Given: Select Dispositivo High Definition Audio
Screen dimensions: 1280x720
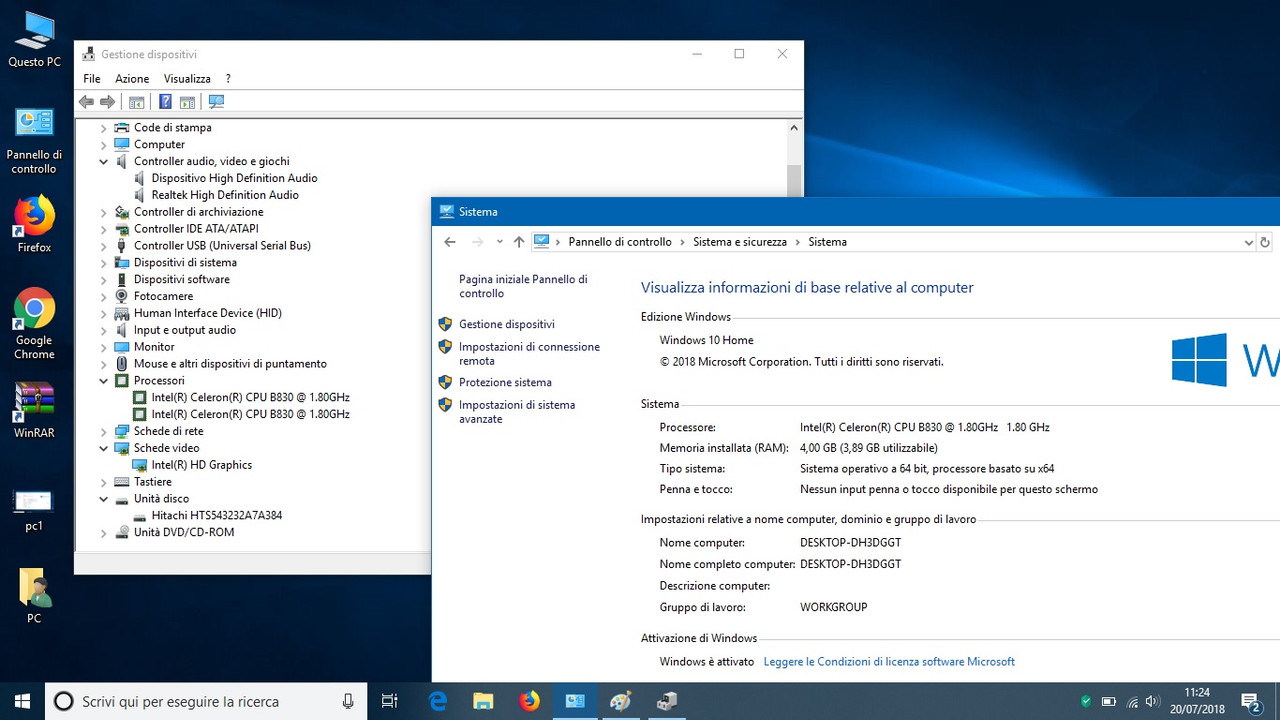Looking at the screenshot, I should [234, 178].
